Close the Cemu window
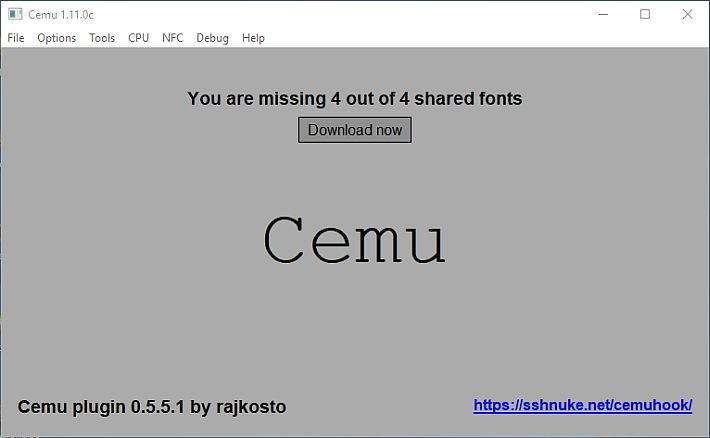Image resolution: width=710 pixels, height=438 pixels. 687,14
